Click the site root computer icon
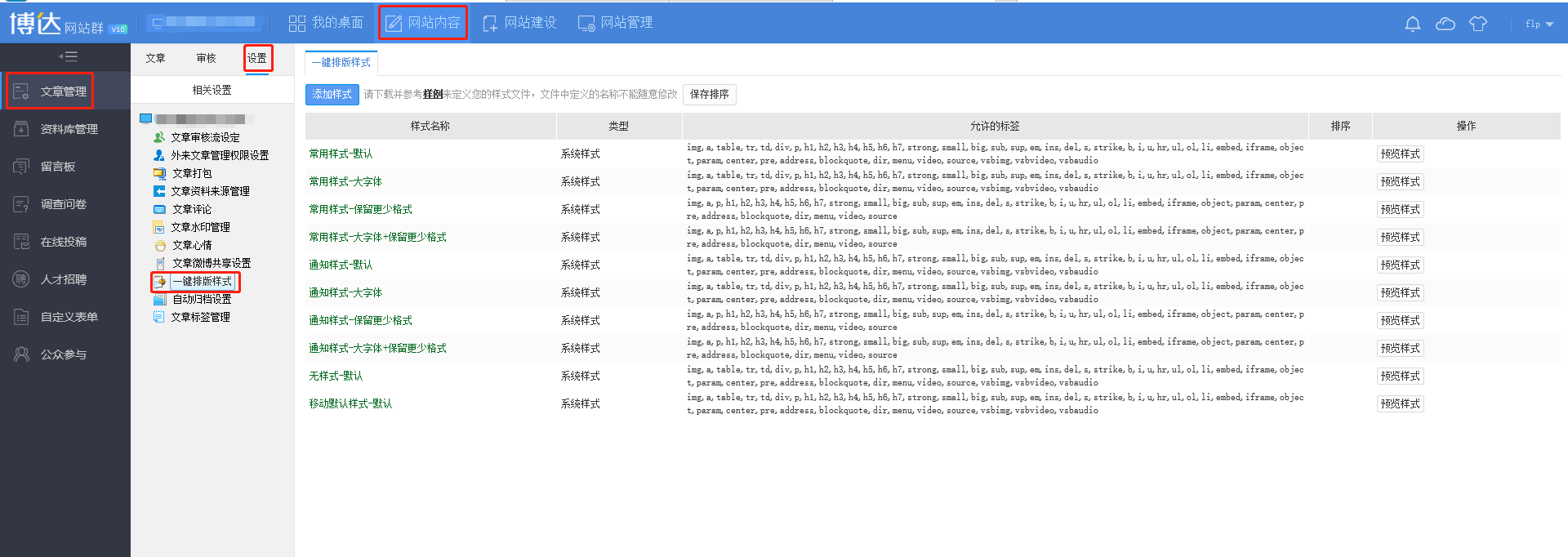The image size is (1568, 557). click(146, 119)
